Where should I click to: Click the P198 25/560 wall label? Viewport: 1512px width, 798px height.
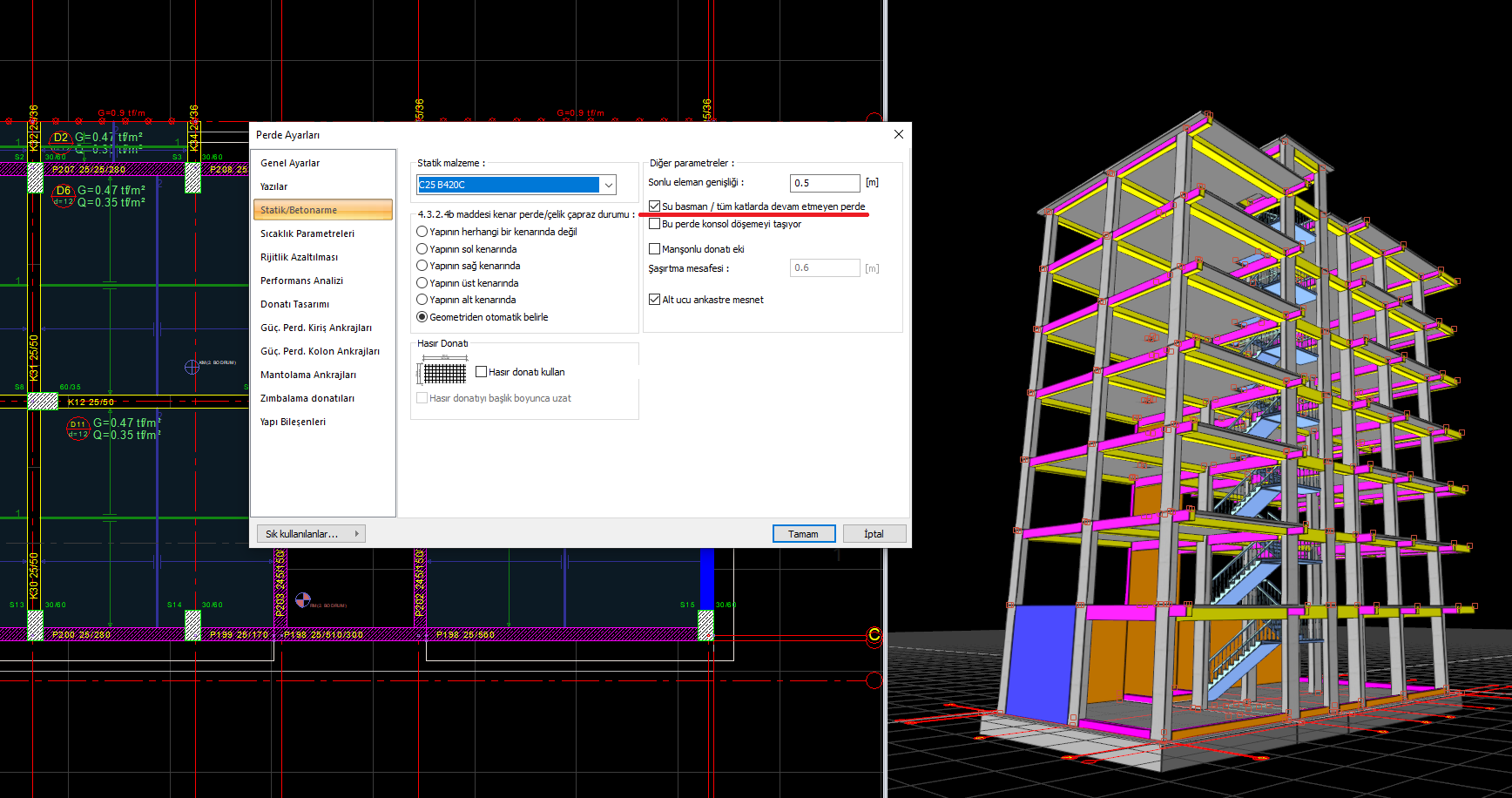point(466,635)
